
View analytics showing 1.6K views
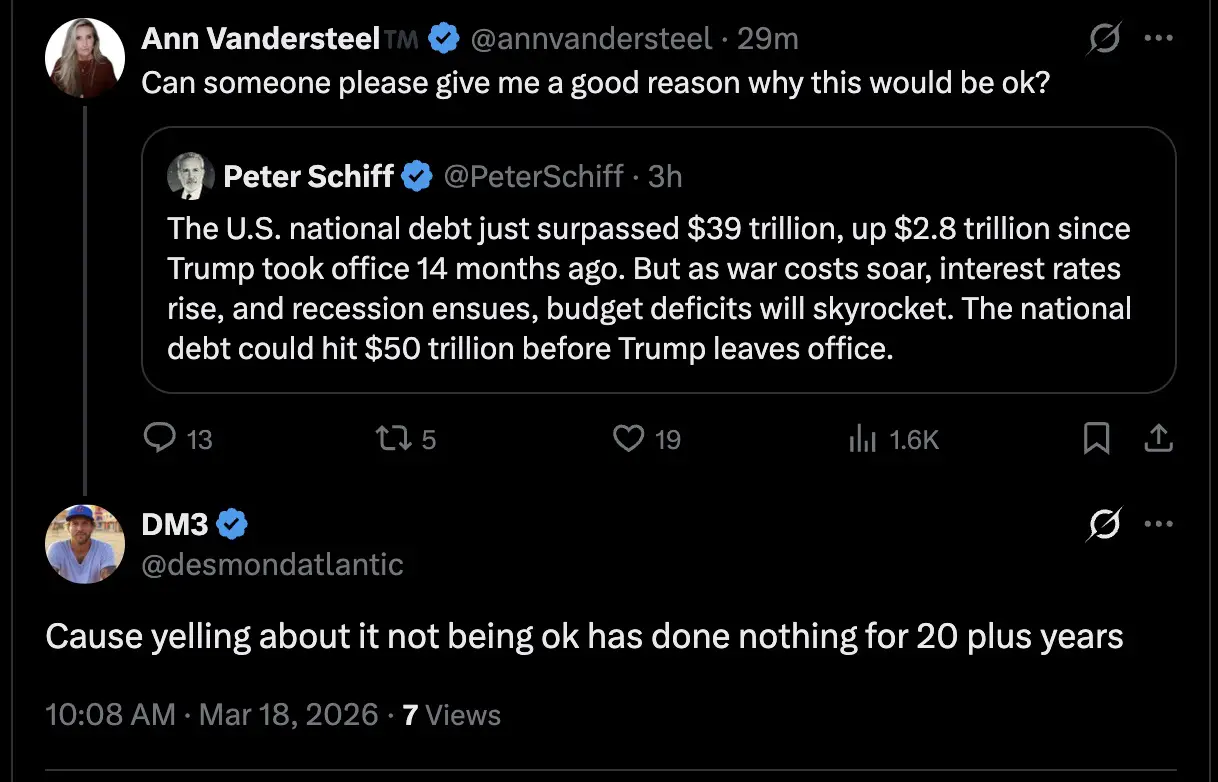(x=862, y=438)
